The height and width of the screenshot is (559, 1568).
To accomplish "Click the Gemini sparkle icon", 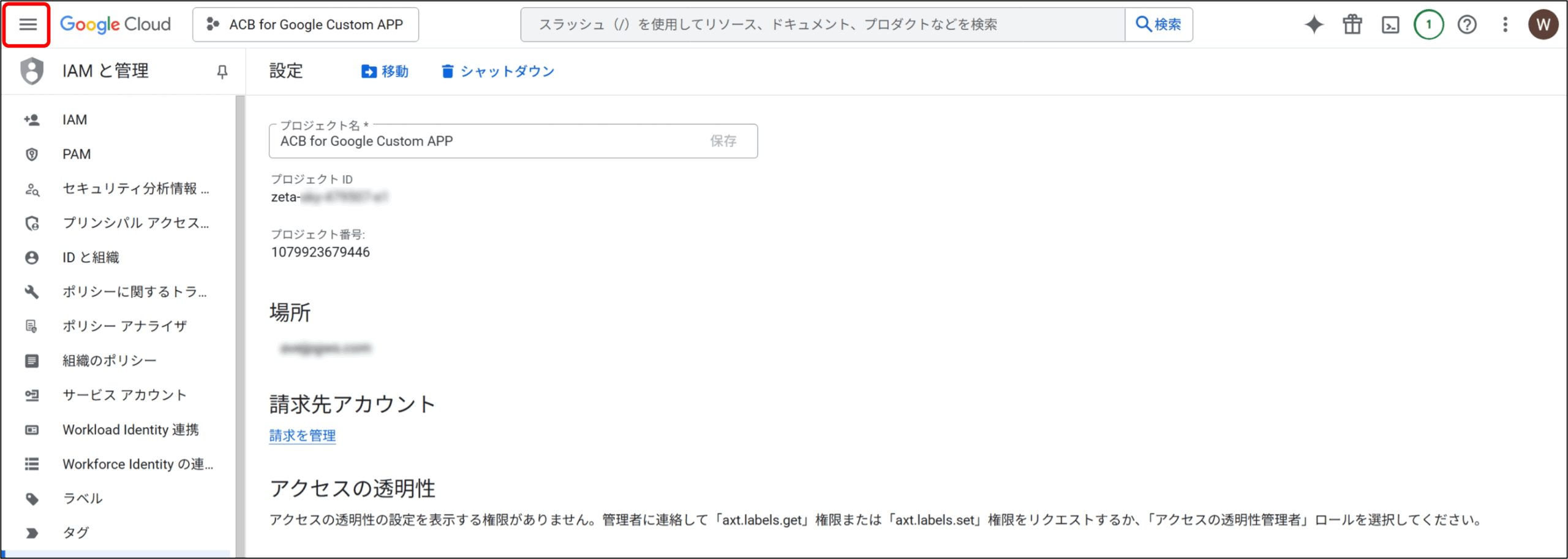I will pos(1314,25).
